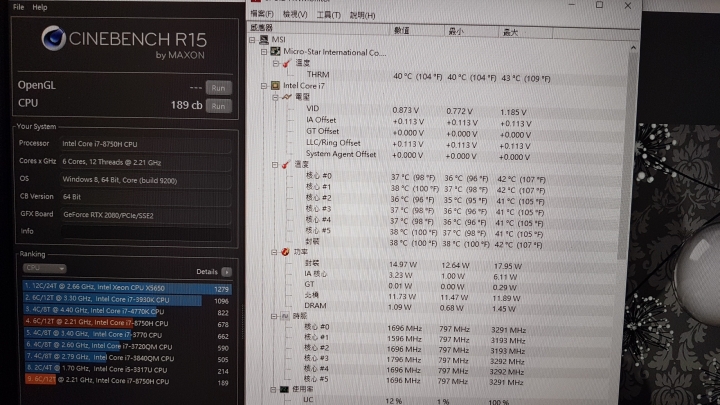This screenshot has width=720, height=405.
Task: Open the 說明(H) menu in HWMonitor
Action: [x=362, y=16]
